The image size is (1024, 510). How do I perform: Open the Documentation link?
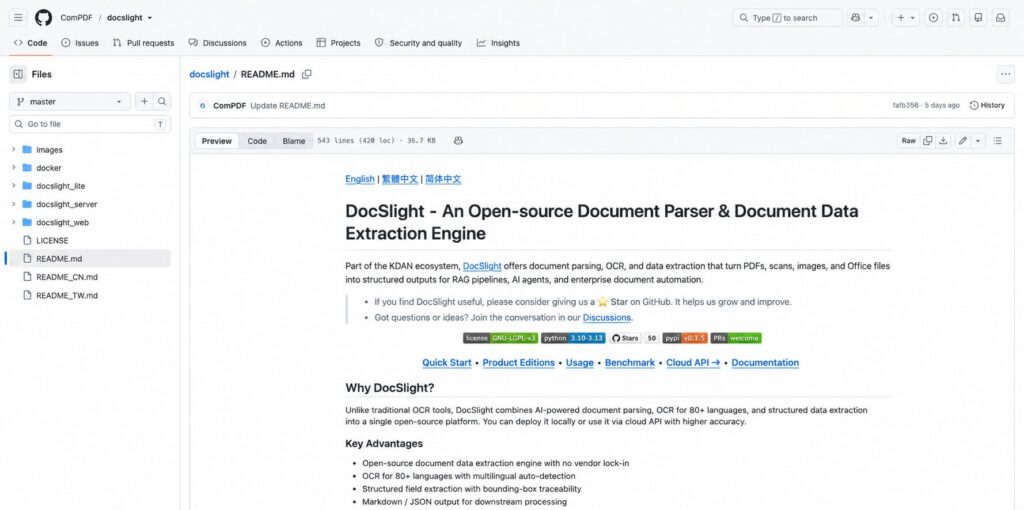(x=765, y=363)
